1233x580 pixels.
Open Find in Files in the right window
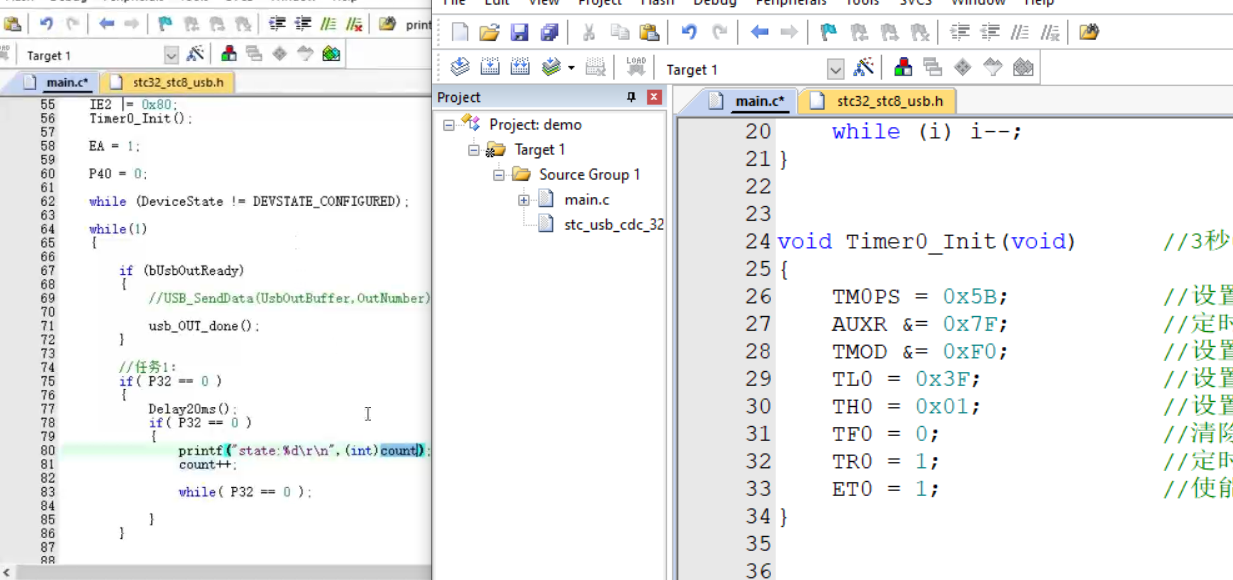[x=1089, y=33]
